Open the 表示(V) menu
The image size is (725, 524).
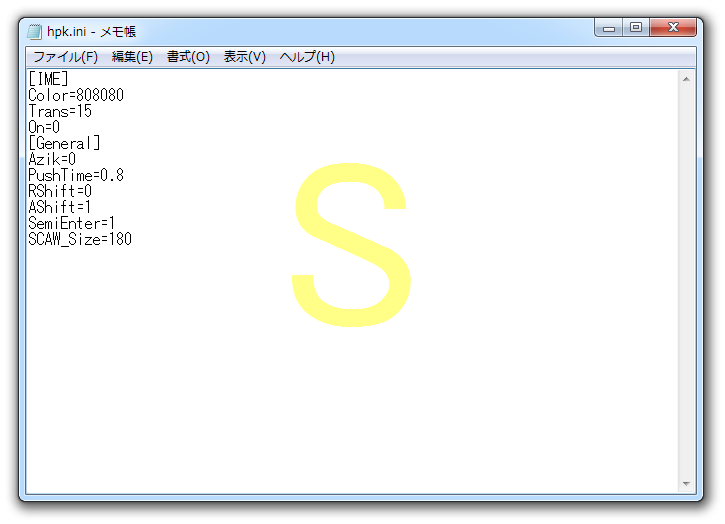tap(245, 57)
